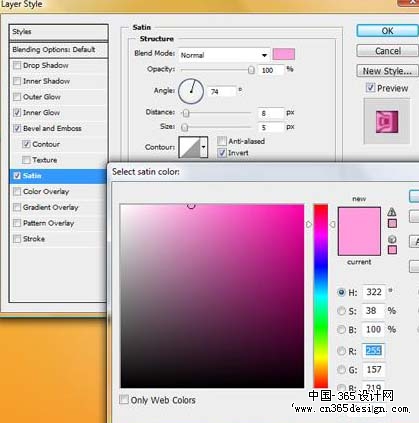Click the rainbow hue slider bar
This screenshot has height=423, width=419.
pyautogui.click(x=321, y=296)
